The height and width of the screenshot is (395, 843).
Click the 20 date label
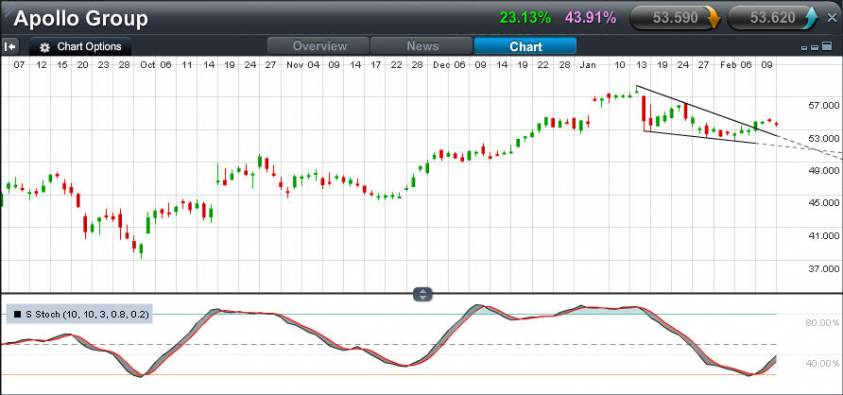click(x=82, y=64)
